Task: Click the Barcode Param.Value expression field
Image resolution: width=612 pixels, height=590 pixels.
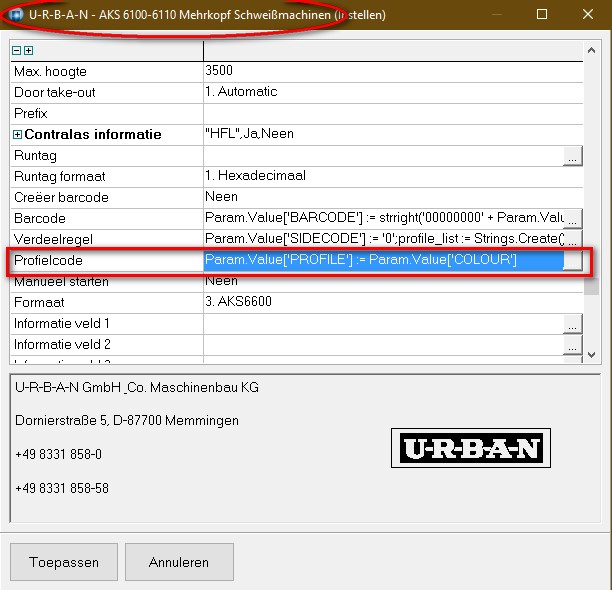Action: 384,219
